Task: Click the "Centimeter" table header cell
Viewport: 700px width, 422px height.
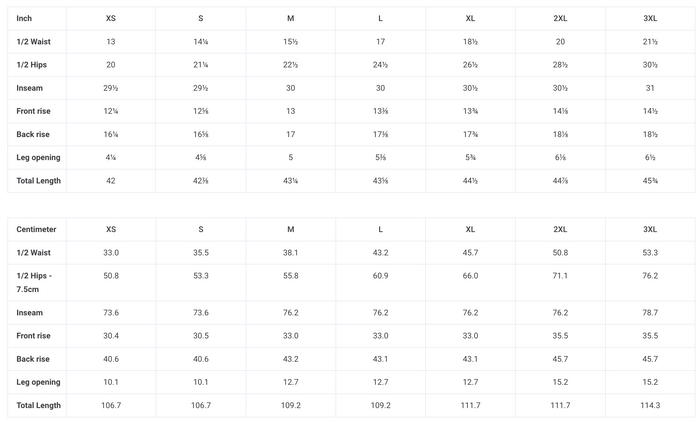Action: pos(36,229)
